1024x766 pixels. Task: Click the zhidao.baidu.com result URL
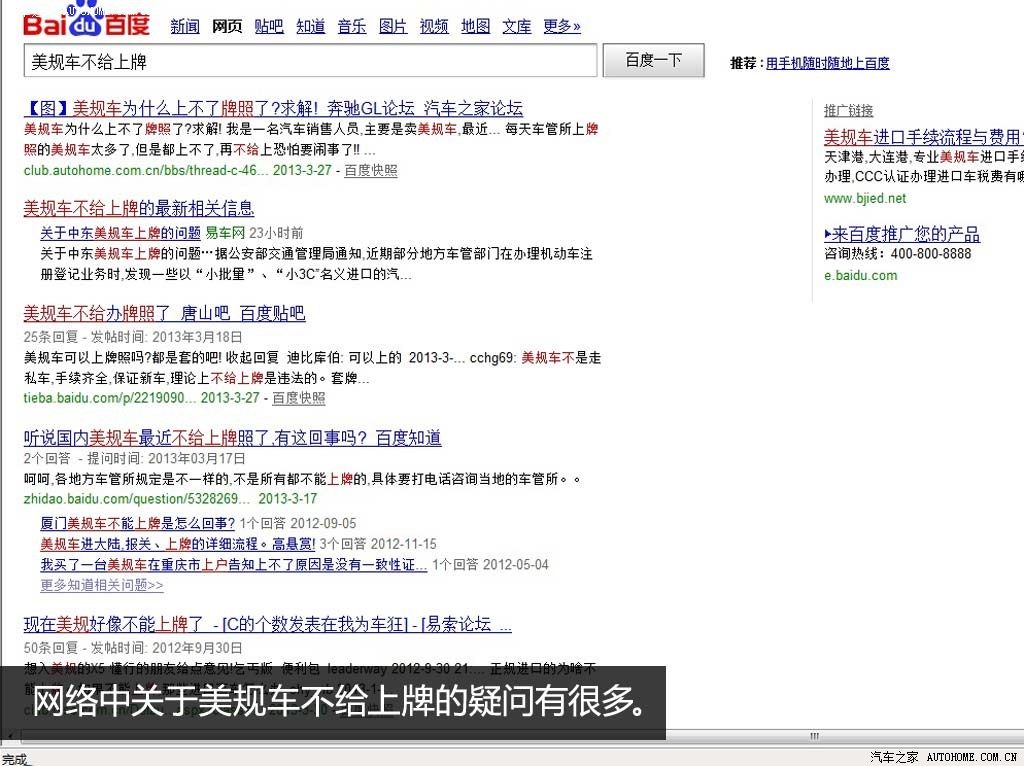click(x=136, y=499)
